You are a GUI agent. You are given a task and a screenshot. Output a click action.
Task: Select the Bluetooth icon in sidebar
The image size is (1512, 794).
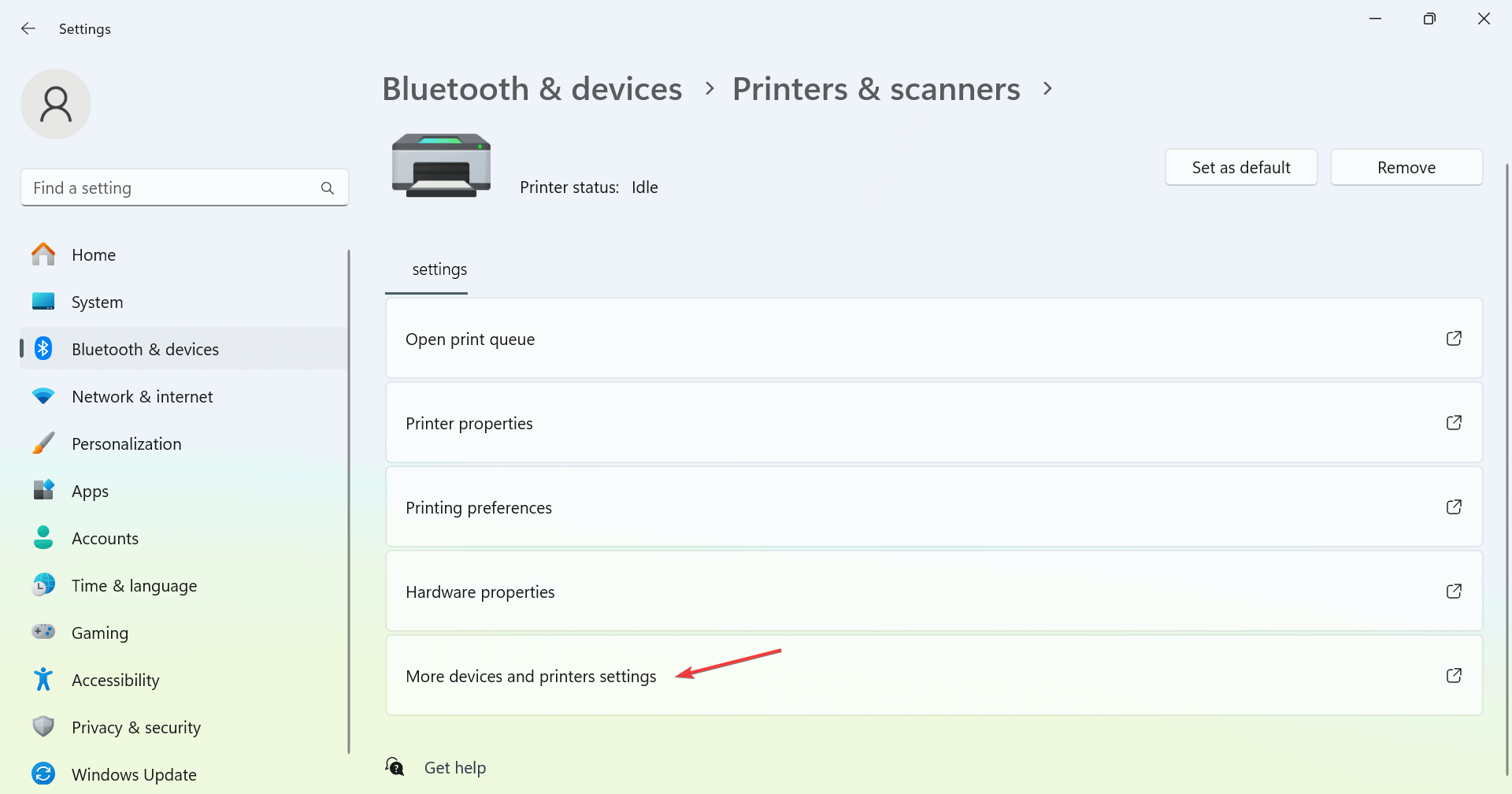click(43, 349)
